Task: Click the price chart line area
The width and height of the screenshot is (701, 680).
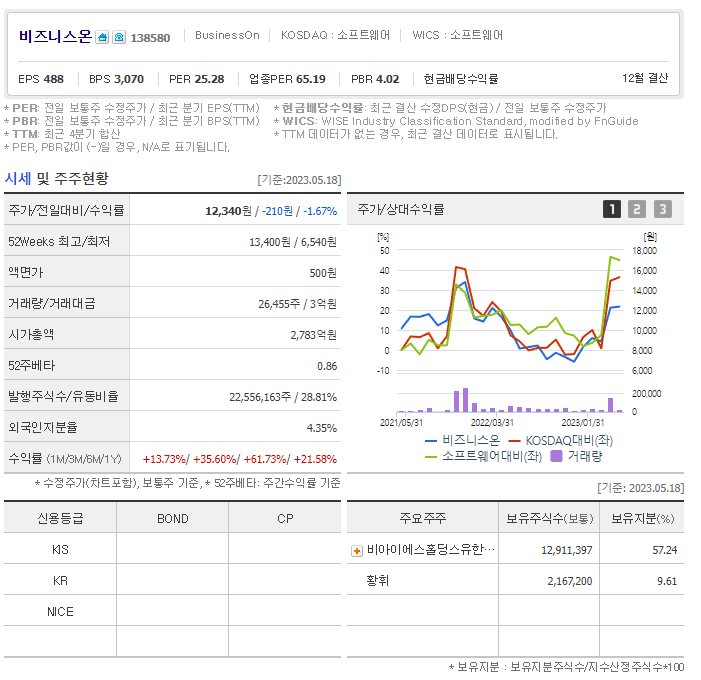Action: click(x=510, y=311)
